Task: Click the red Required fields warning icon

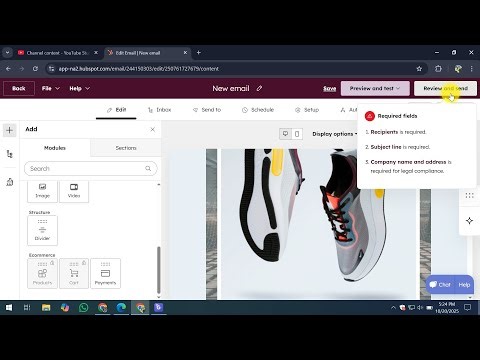Action: [370, 116]
